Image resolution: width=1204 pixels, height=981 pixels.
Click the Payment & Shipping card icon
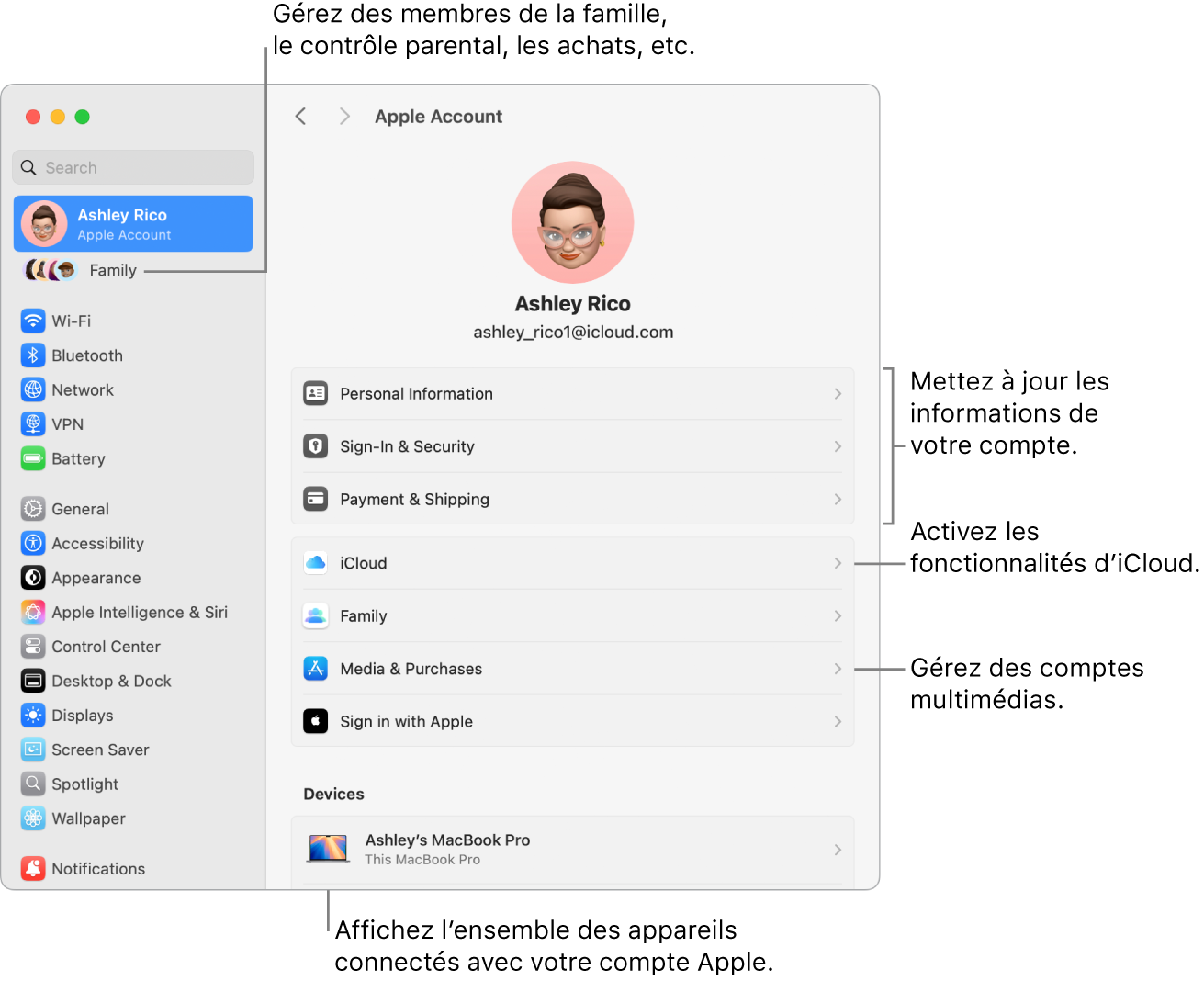pyautogui.click(x=316, y=499)
